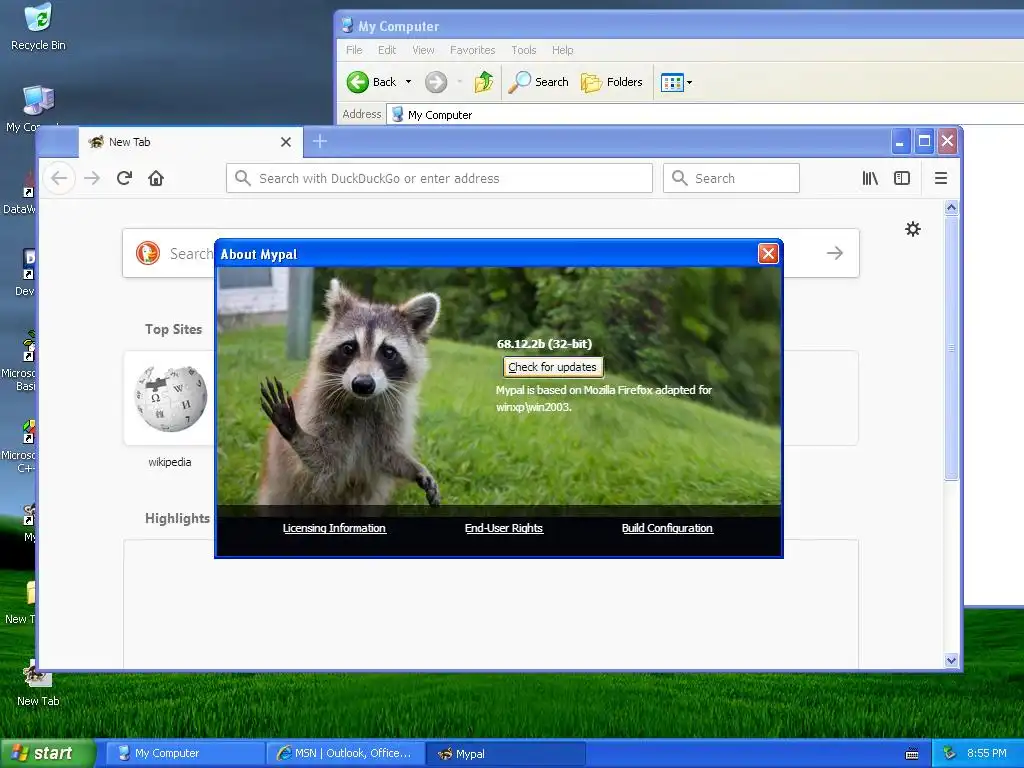Select the My Computer desktop icon

point(38,101)
